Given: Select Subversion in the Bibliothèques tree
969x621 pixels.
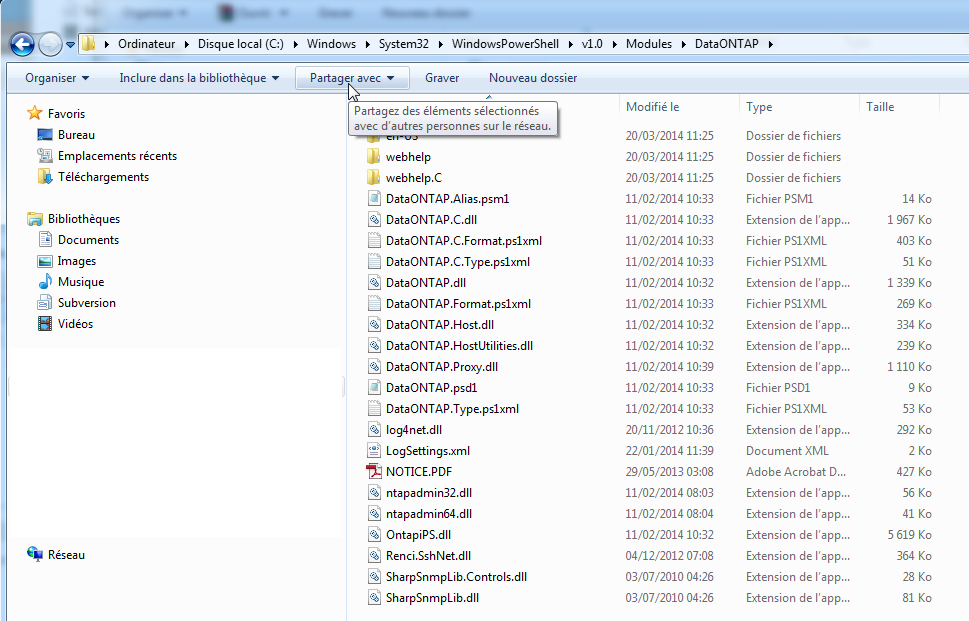Looking at the screenshot, I should tap(87, 303).
